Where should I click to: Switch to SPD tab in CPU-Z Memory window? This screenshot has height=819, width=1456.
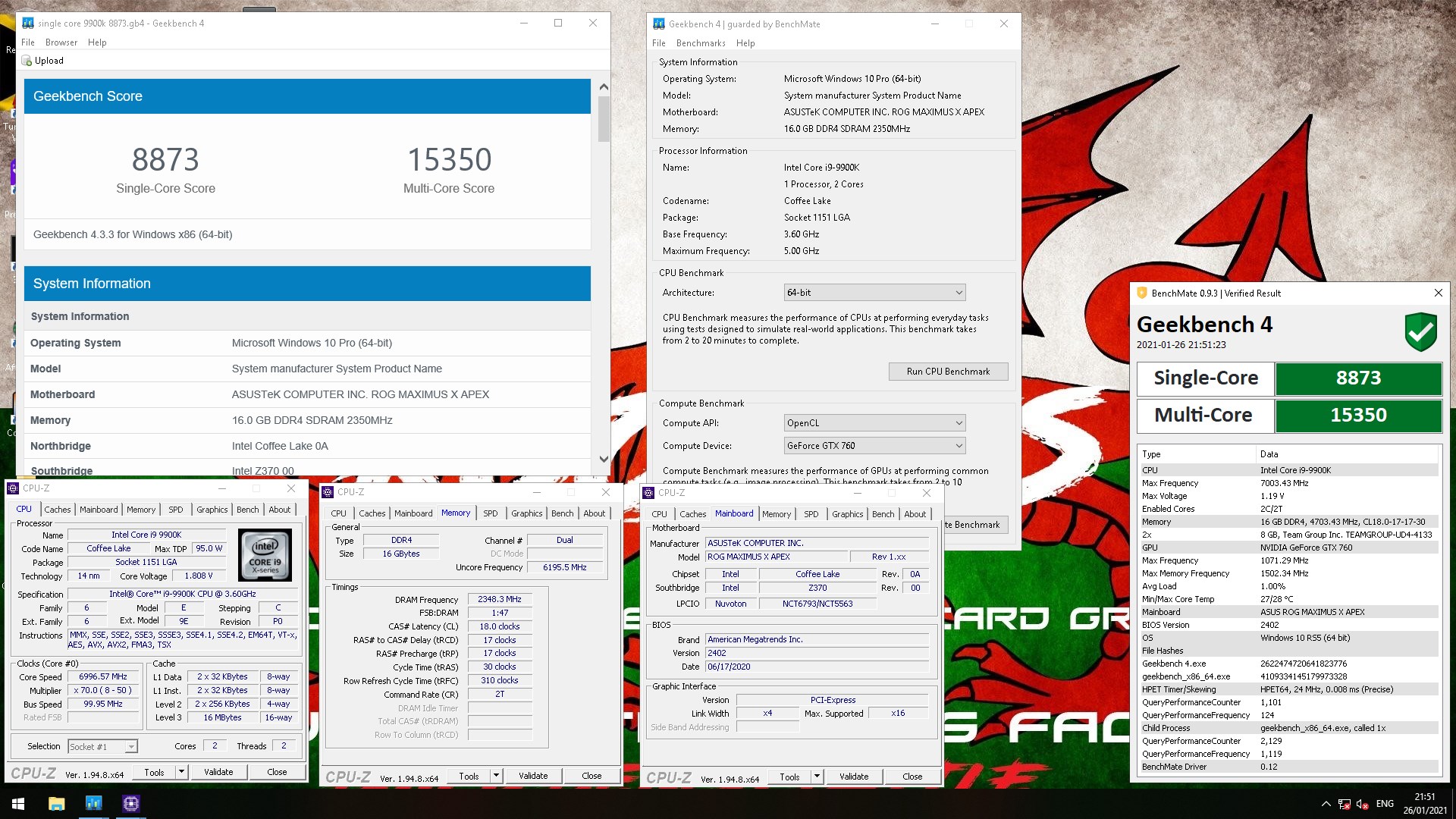(x=491, y=513)
